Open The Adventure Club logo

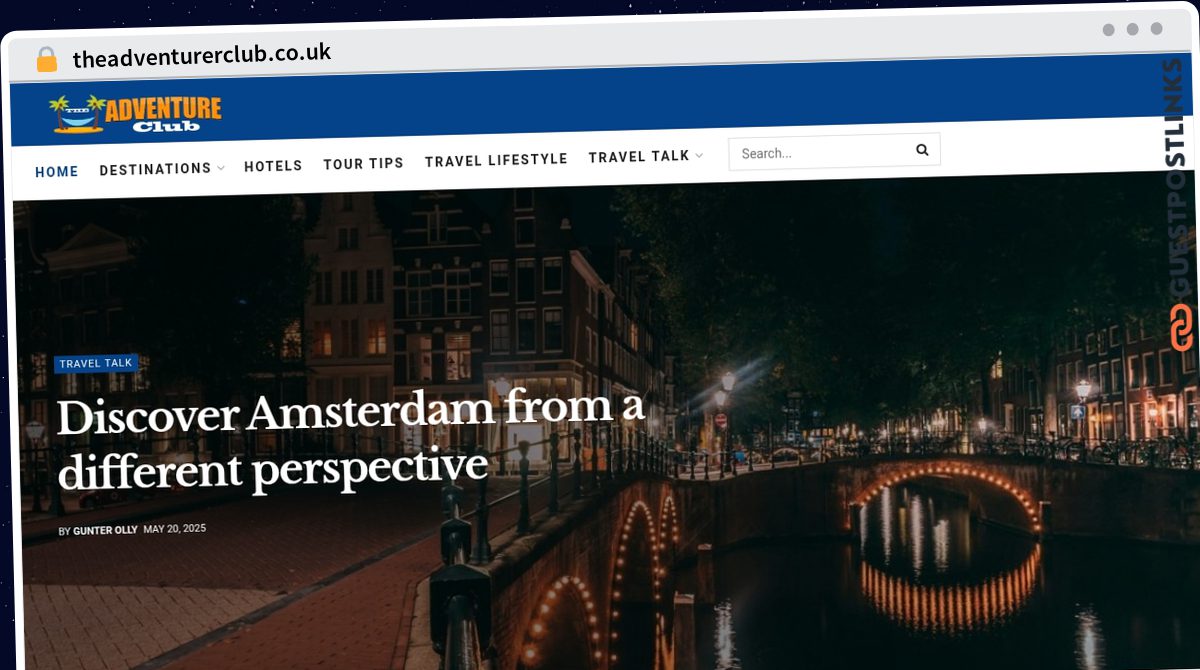tap(136, 115)
